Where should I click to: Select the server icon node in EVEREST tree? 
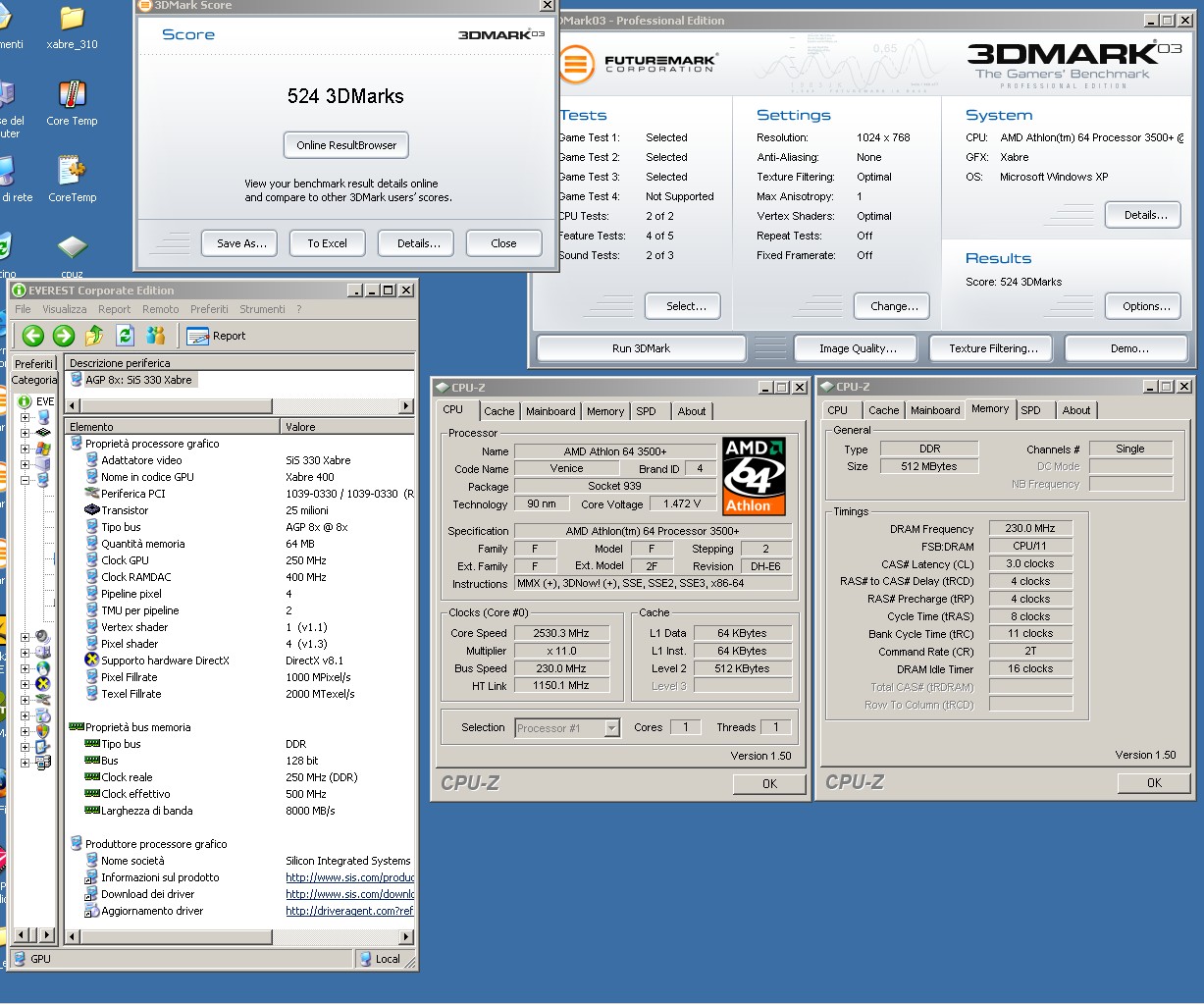point(43,464)
